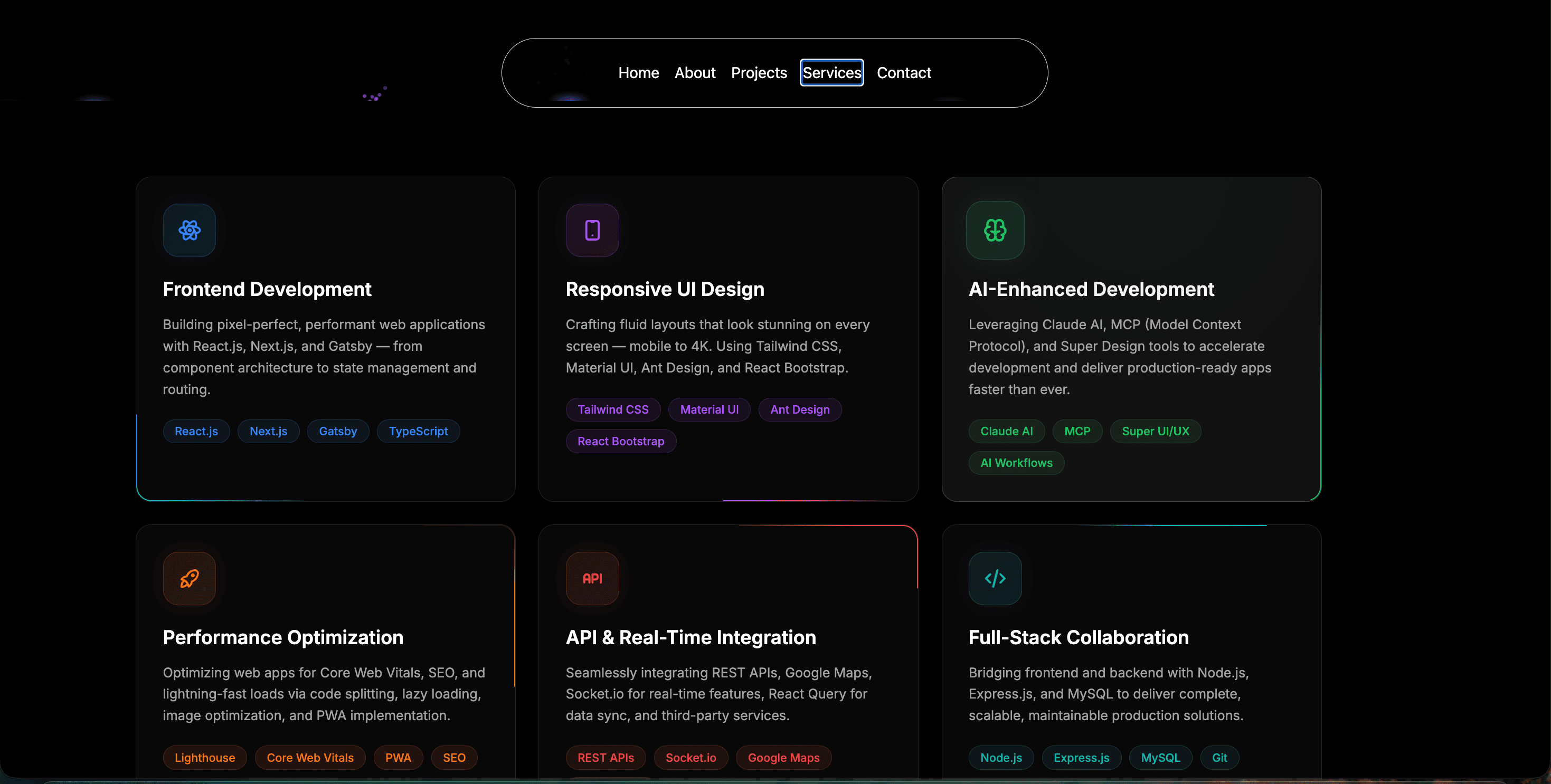Go to Home in the navigation bar
1551x784 pixels.
click(x=639, y=73)
